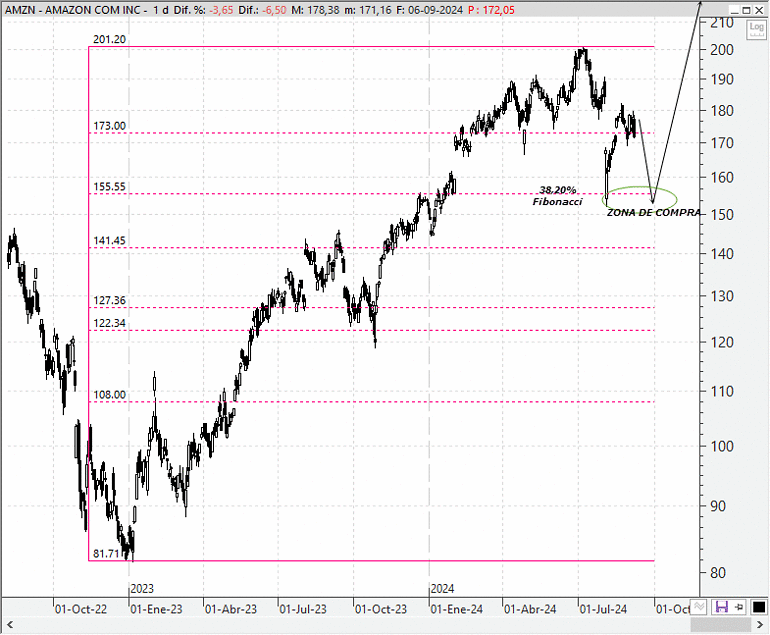Click the F: 06-09-2024 date value
Image resolution: width=770 pixels, height=635 pixels.
coord(429,10)
